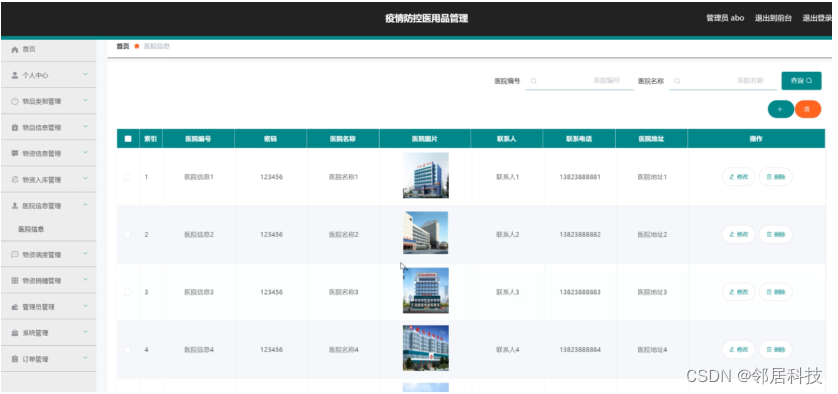The width and height of the screenshot is (838, 394).
Task: Click the 联系人4 cell
Action: point(507,350)
